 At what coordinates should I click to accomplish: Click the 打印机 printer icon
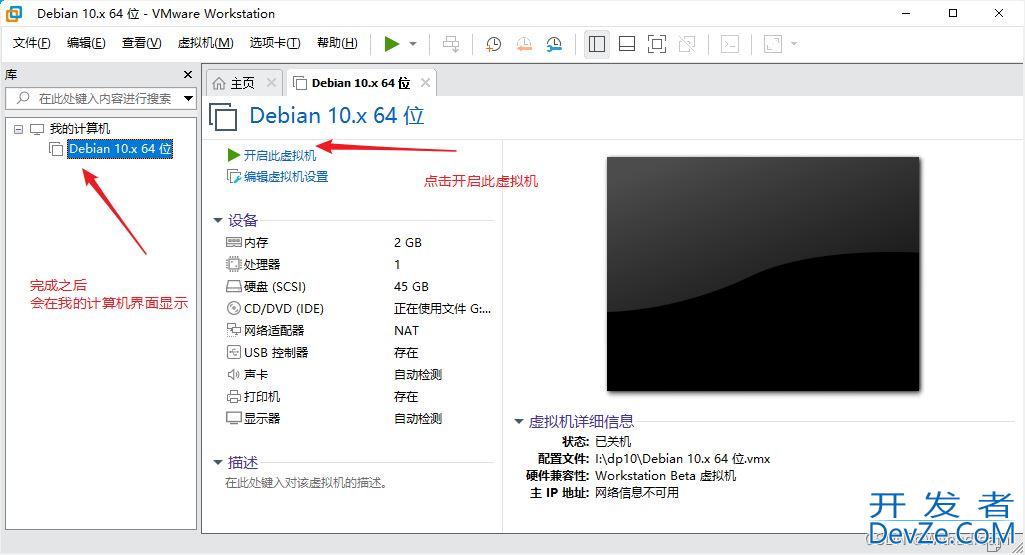point(233,396)
